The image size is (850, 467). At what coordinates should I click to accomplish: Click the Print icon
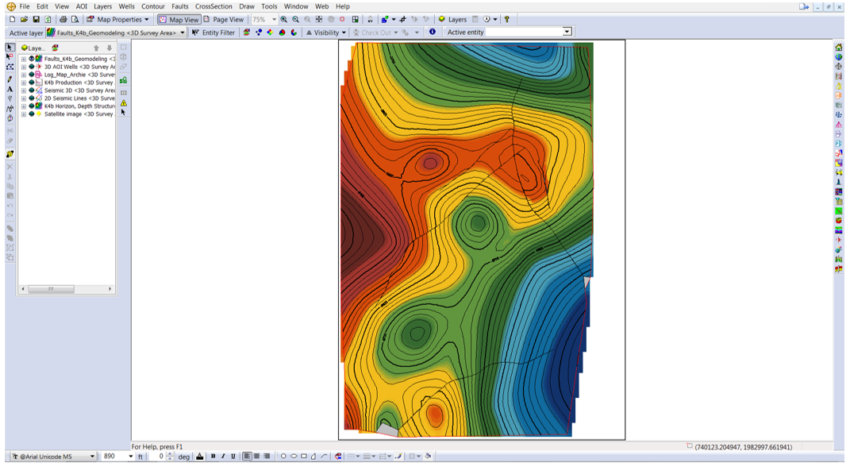click(63, 20)
